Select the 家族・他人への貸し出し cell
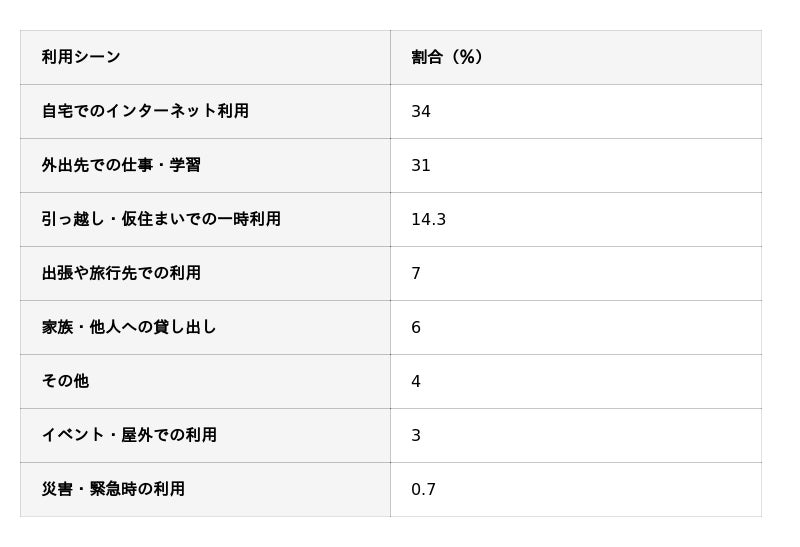Screen dimensions: 800x547 pyautogui.click(x=129, y=327)
